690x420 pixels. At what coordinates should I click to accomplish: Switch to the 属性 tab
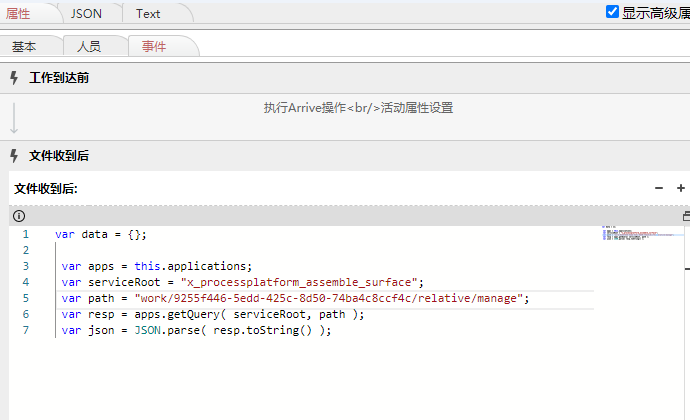pos(18,13)
